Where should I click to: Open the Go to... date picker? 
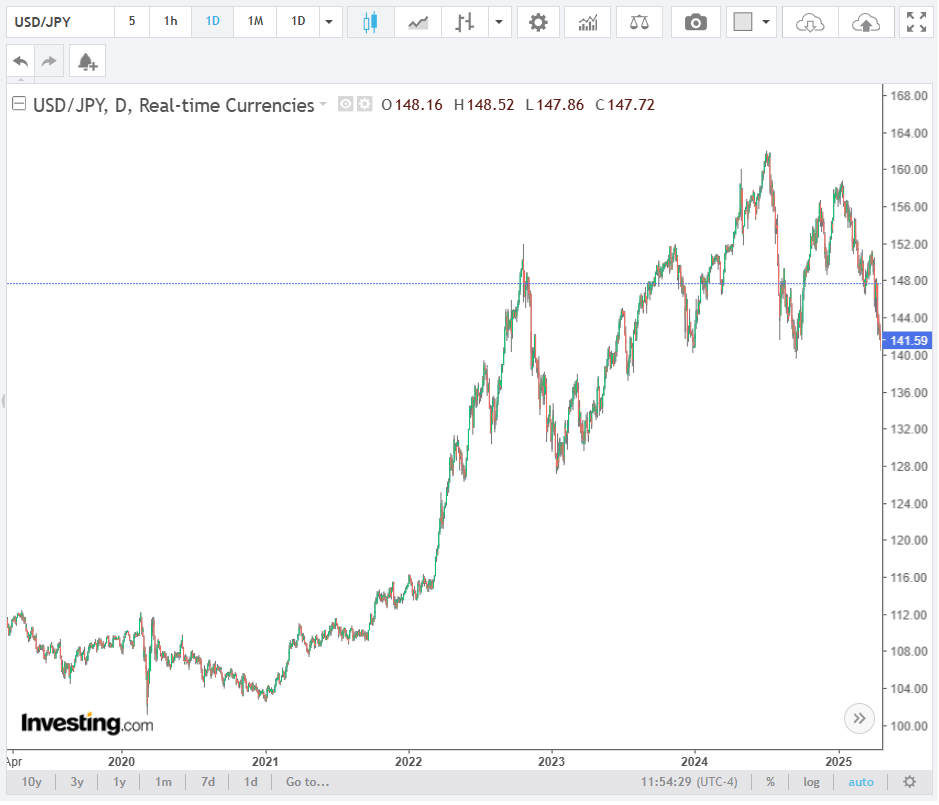(x=307, y=782)
